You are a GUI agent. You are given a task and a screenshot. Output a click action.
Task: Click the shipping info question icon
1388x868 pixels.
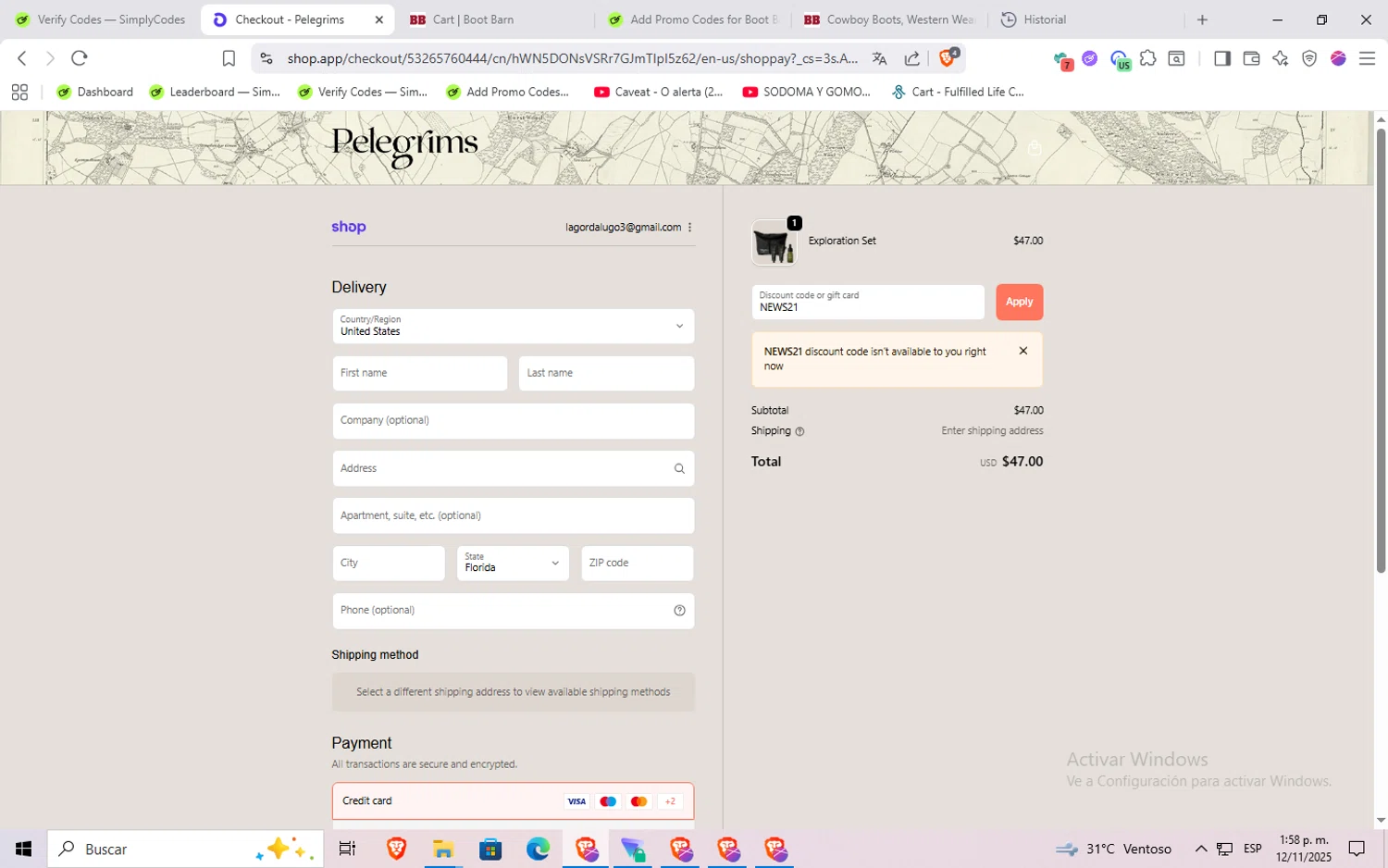click(800, 431)
